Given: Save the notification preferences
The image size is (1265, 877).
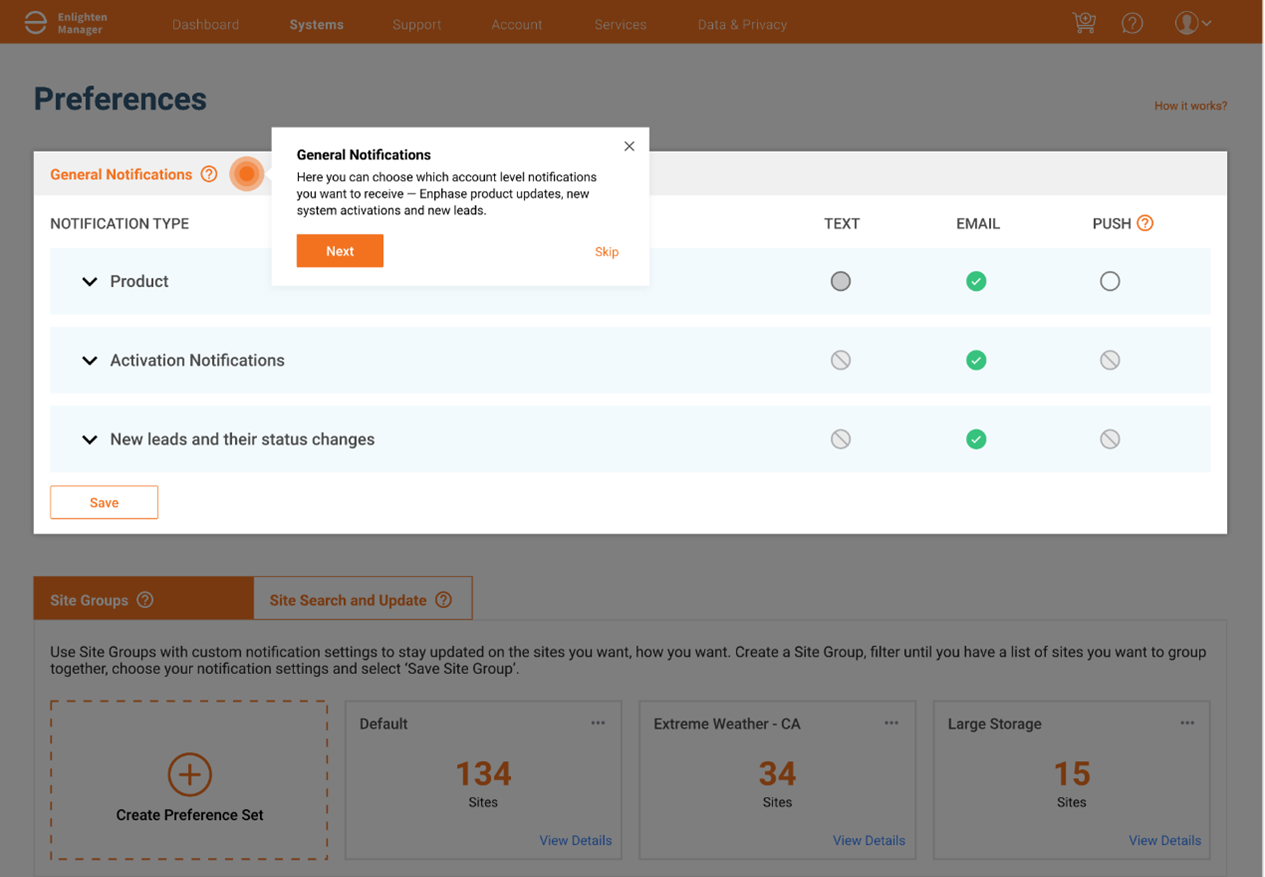Looking at the screenshot, I should click(x=104, y=502).
